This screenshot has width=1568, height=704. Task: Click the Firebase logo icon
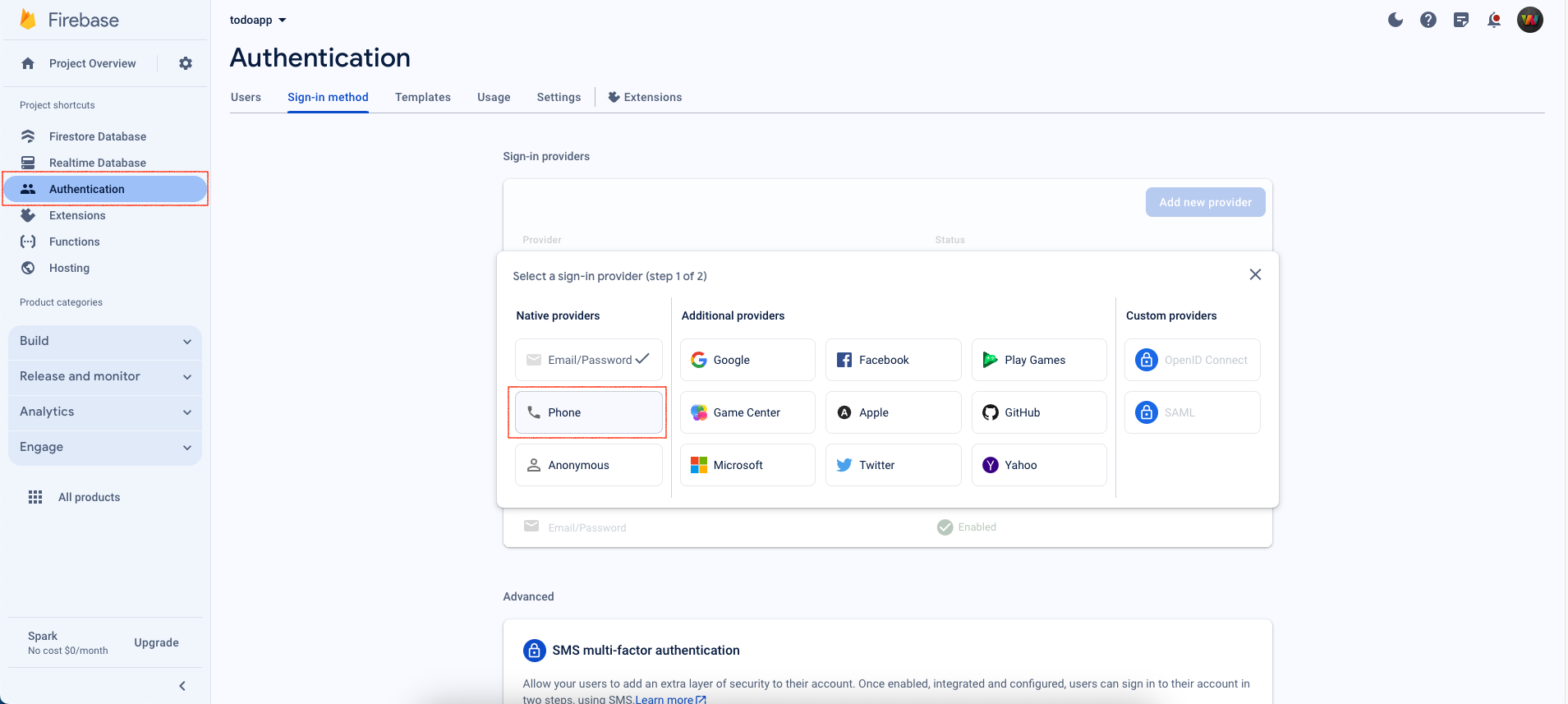tap(28, 20)
